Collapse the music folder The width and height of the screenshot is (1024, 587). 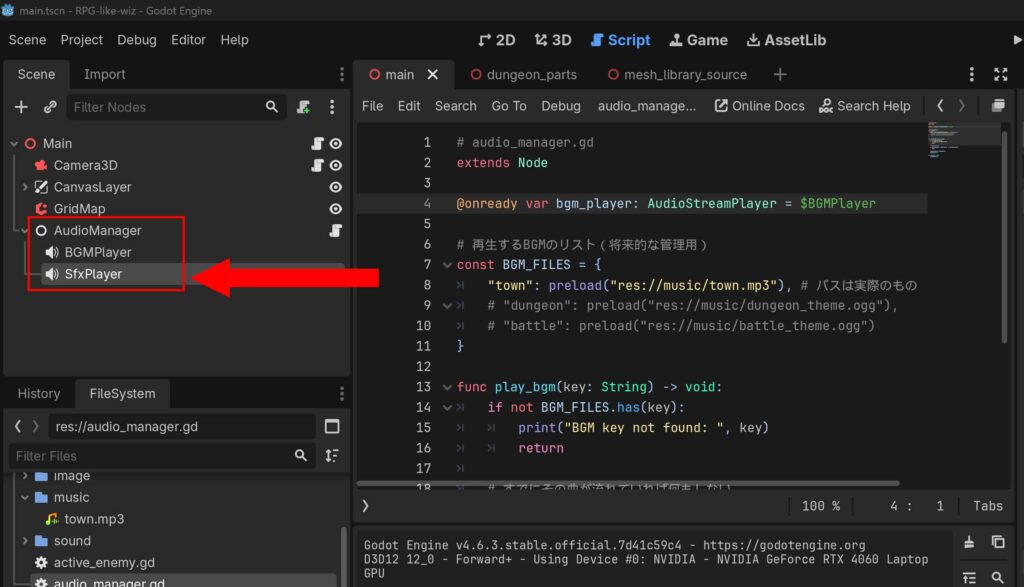25,497
